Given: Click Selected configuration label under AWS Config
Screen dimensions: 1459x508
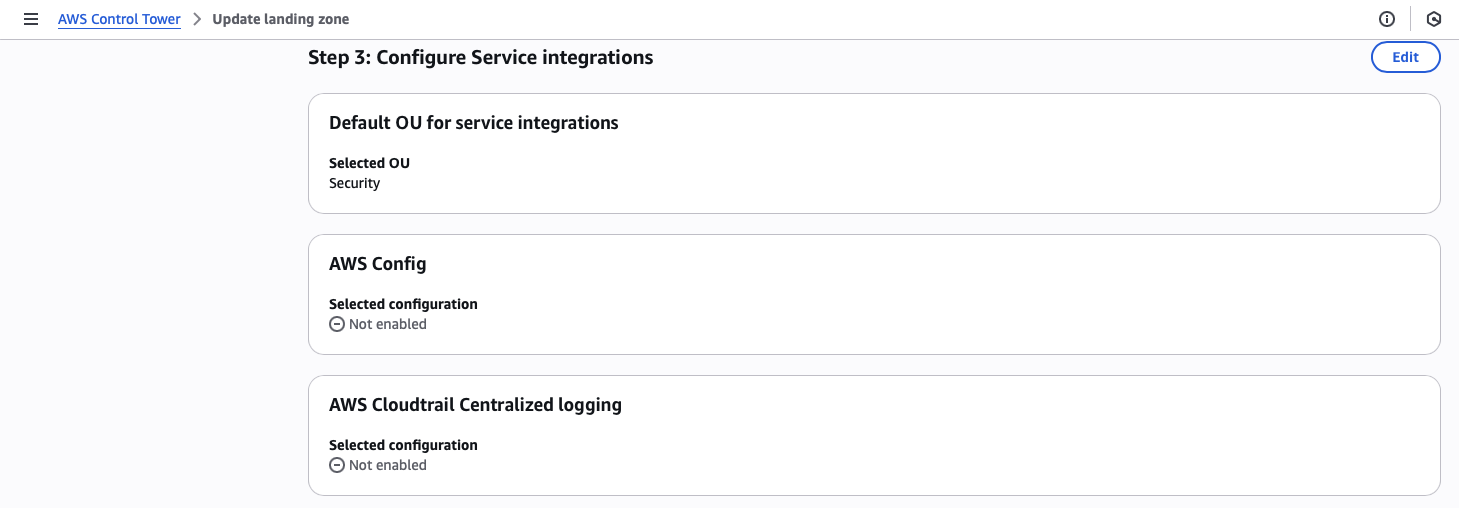Looking at the screenshot, I should point(403,304).
